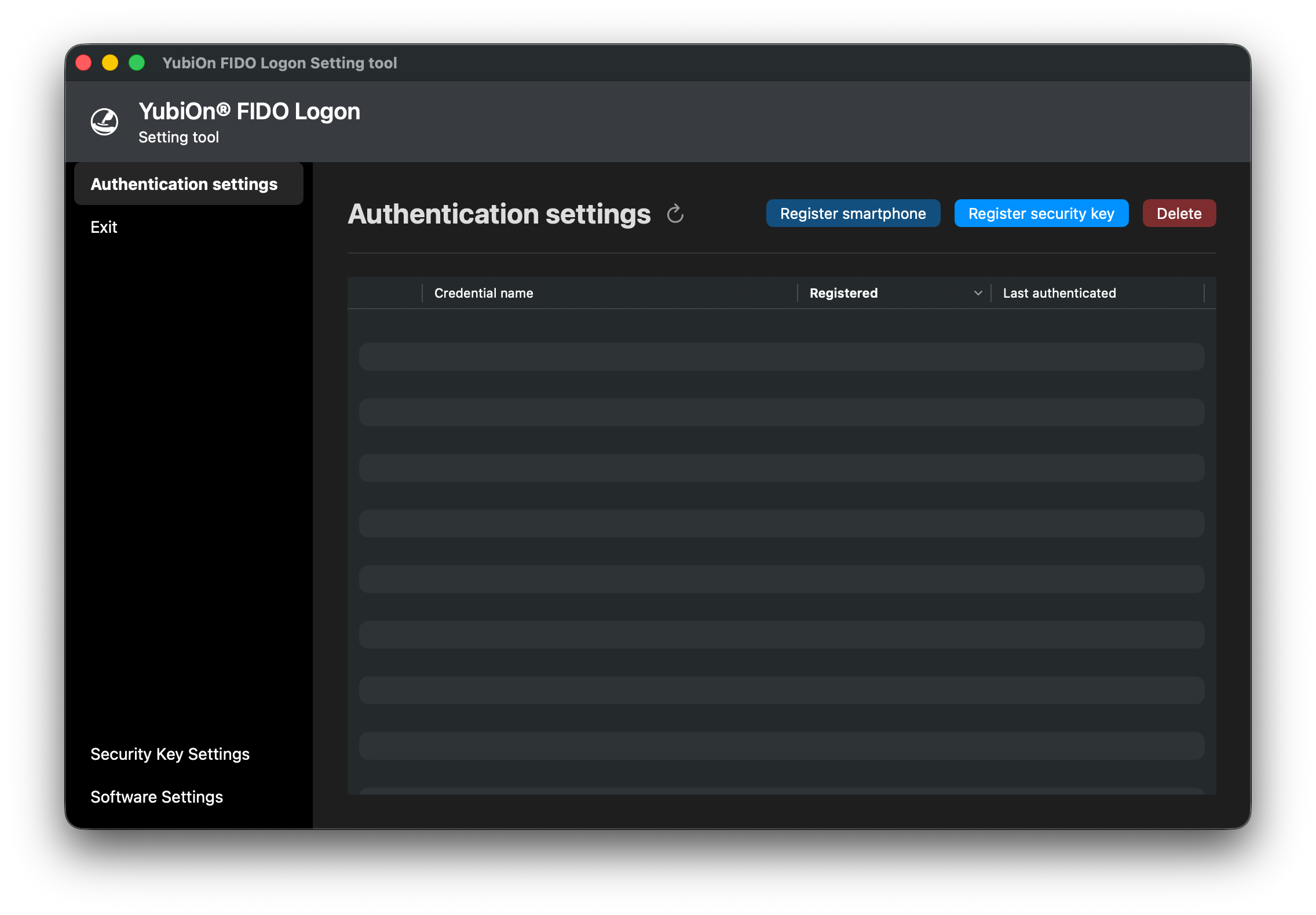Sort by the Last authenticated column header
This screenshot has width=1316, height=915.
tap(1098, 293)
